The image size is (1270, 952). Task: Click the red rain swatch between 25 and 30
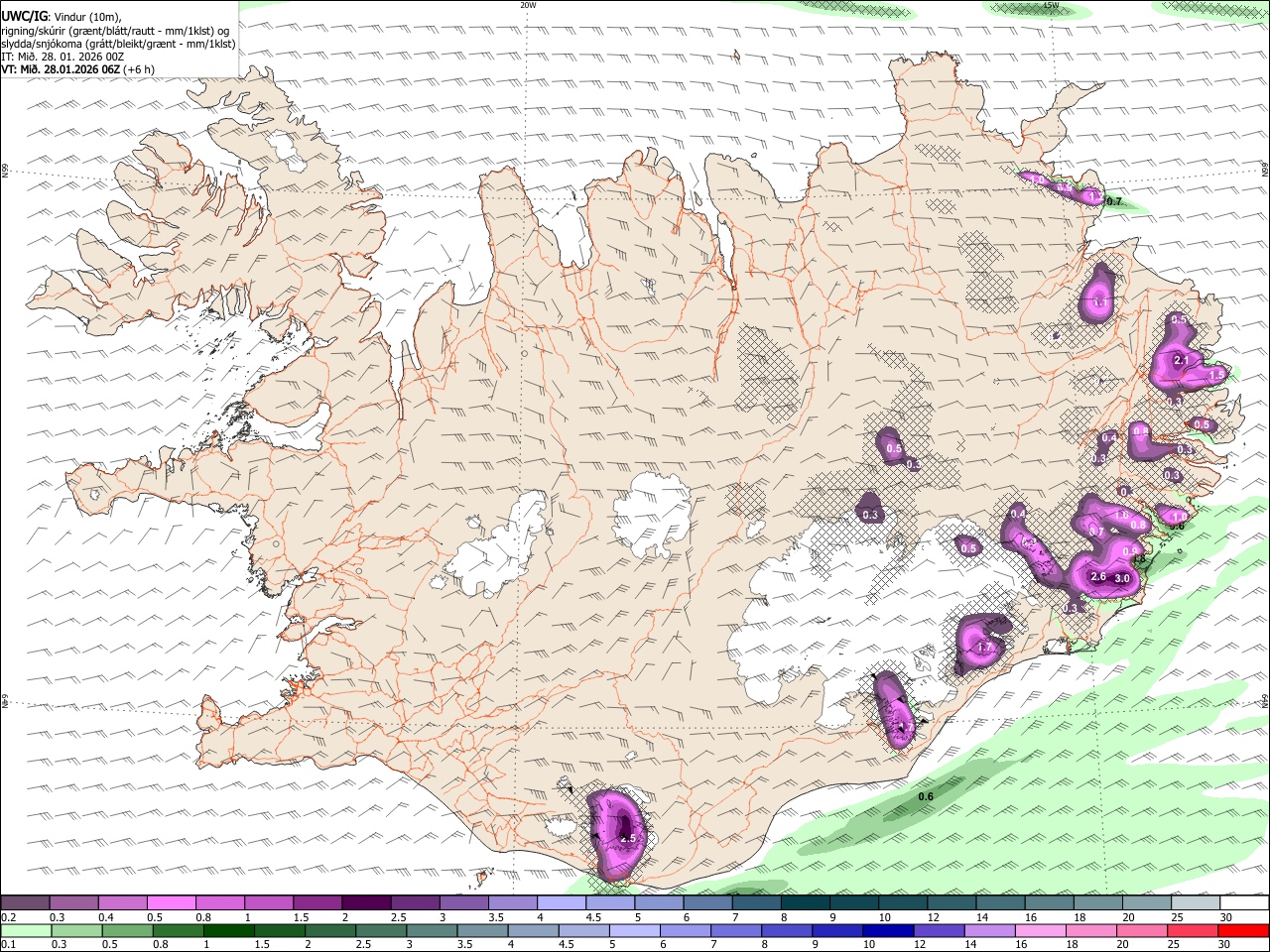(1193, 931)
